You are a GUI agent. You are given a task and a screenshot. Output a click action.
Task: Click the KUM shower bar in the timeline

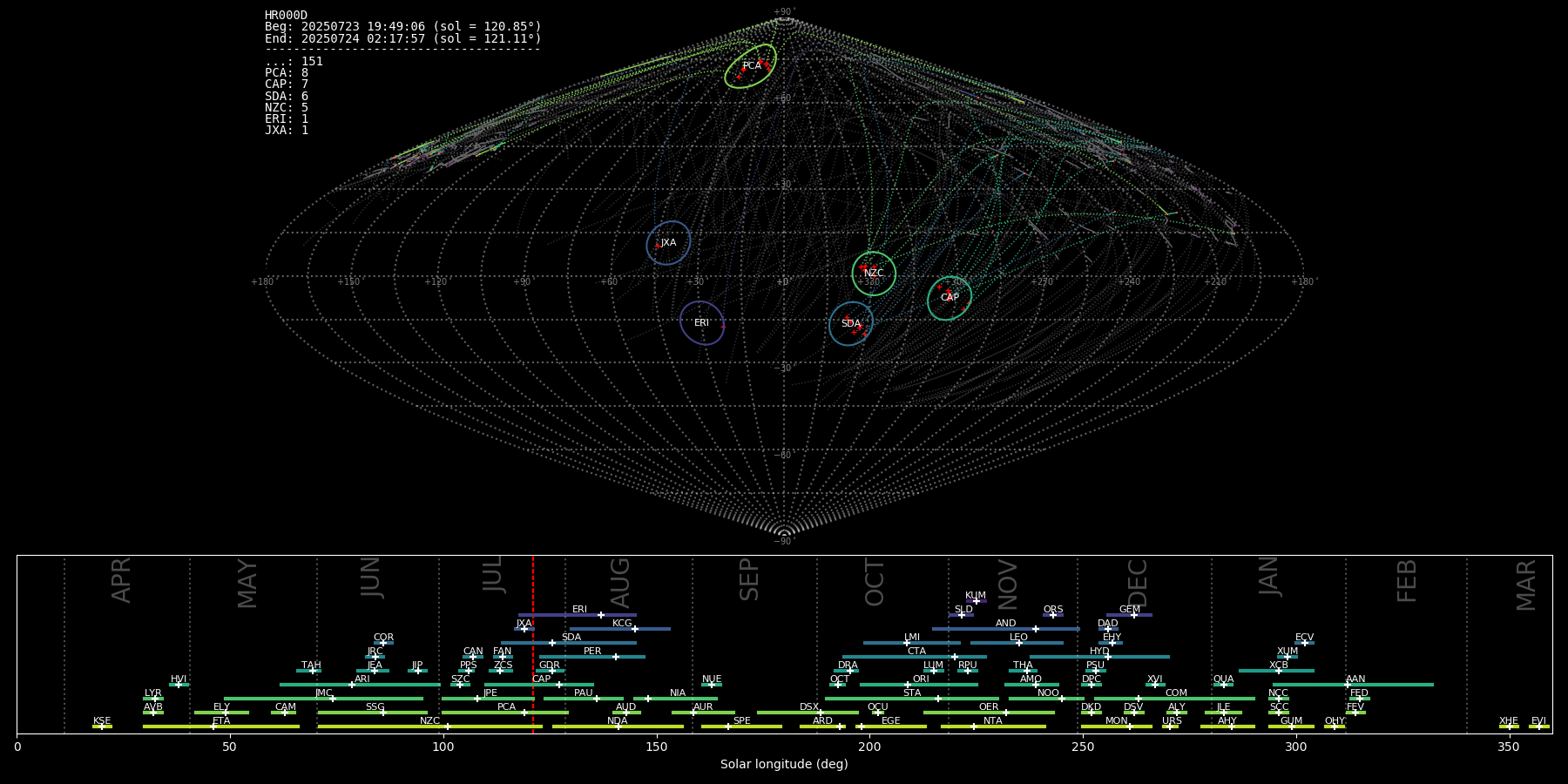(x=976, y=601)
